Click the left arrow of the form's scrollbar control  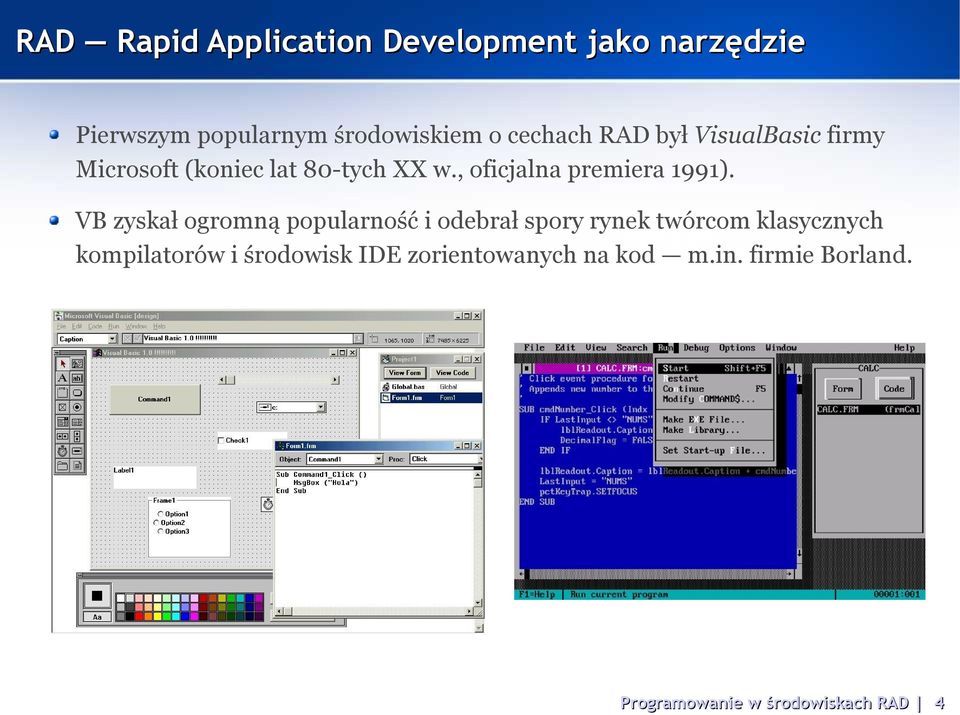click(x=222, y=380)
